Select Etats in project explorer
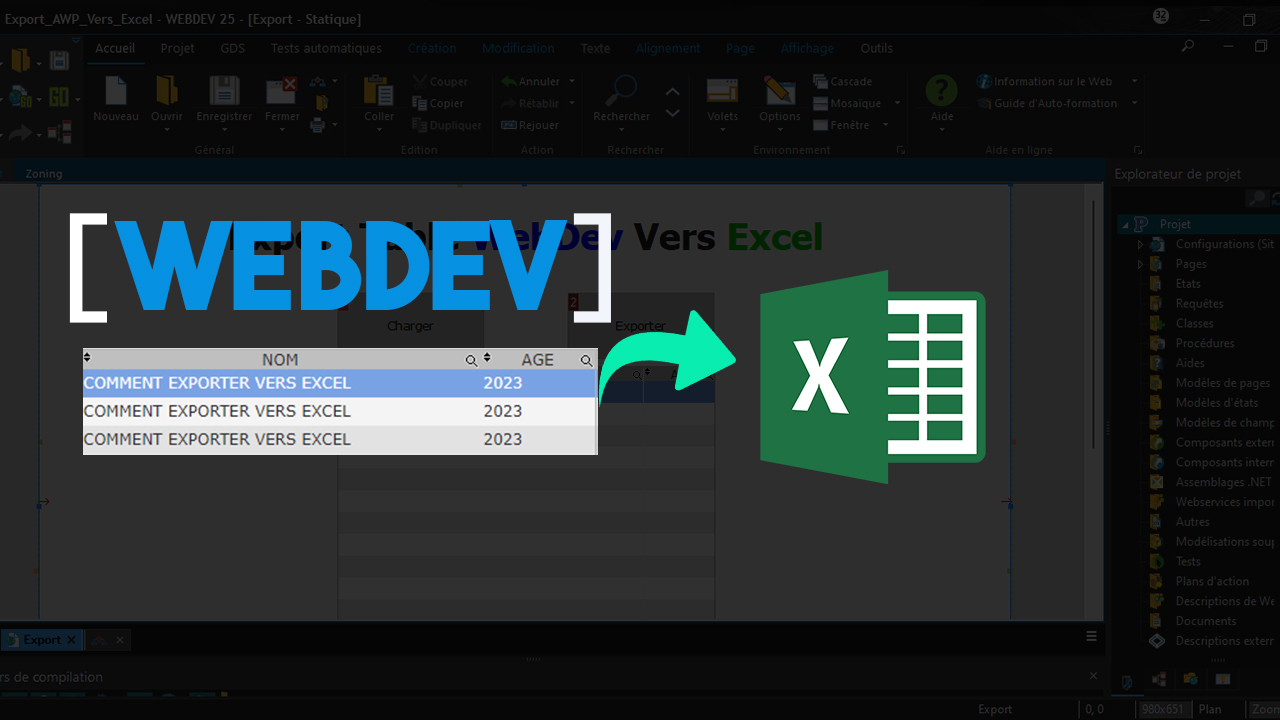This screenshot has height=720, width=1280. [x=1188, y=284]
